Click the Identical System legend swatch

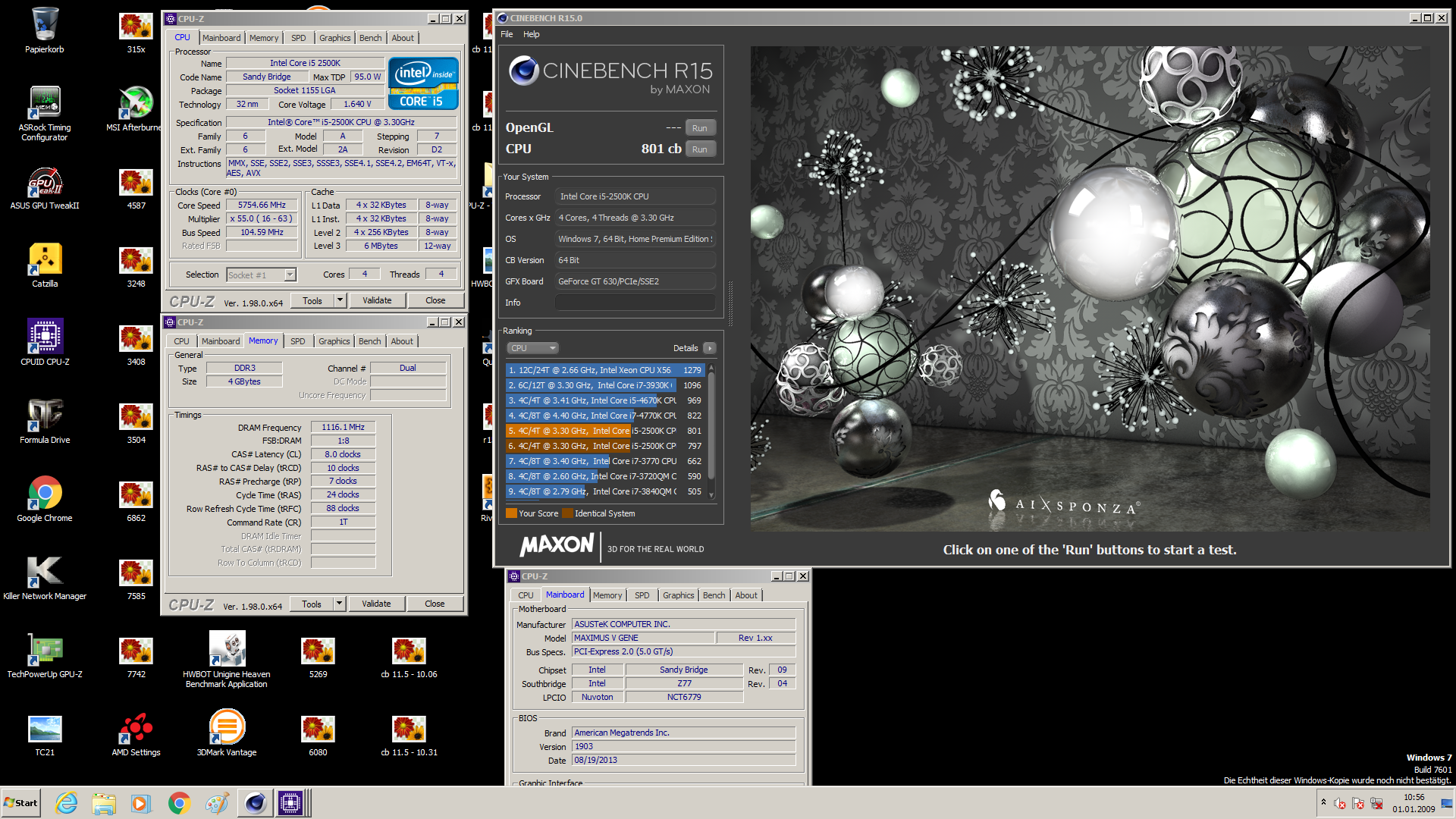click(x=567, y=513)
